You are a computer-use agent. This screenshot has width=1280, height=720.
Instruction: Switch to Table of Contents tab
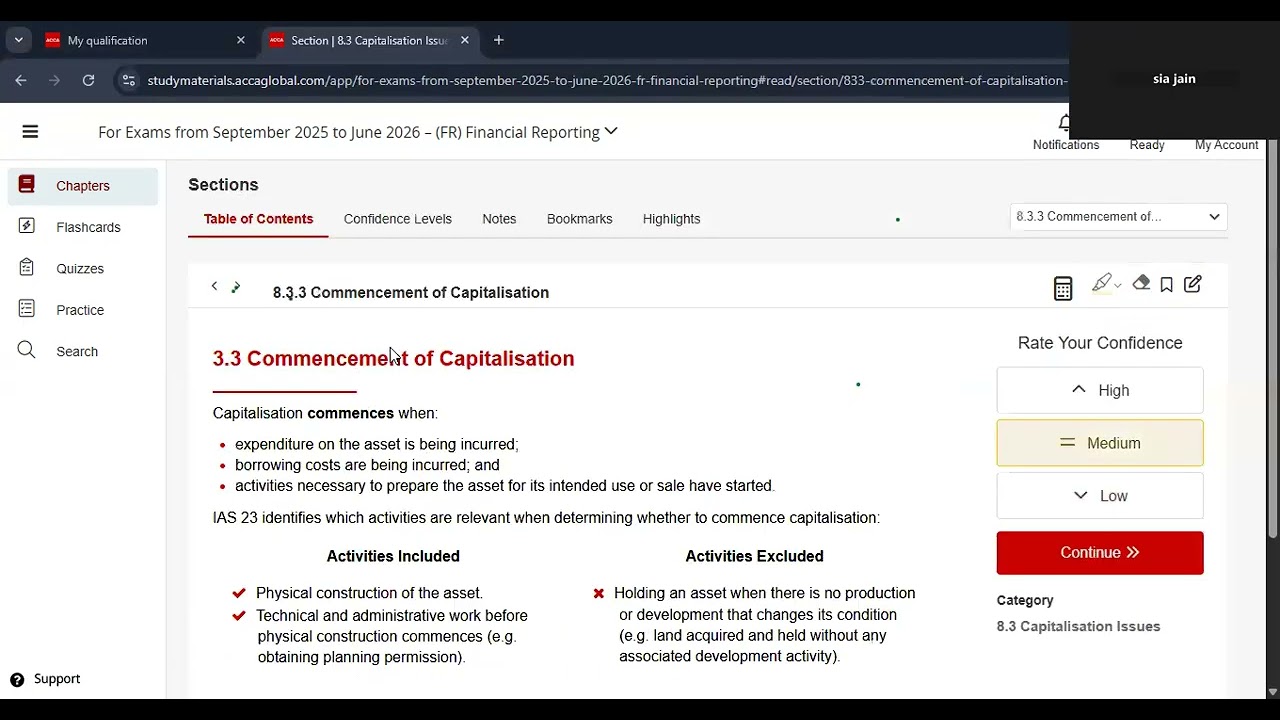(x=258, y=219)
